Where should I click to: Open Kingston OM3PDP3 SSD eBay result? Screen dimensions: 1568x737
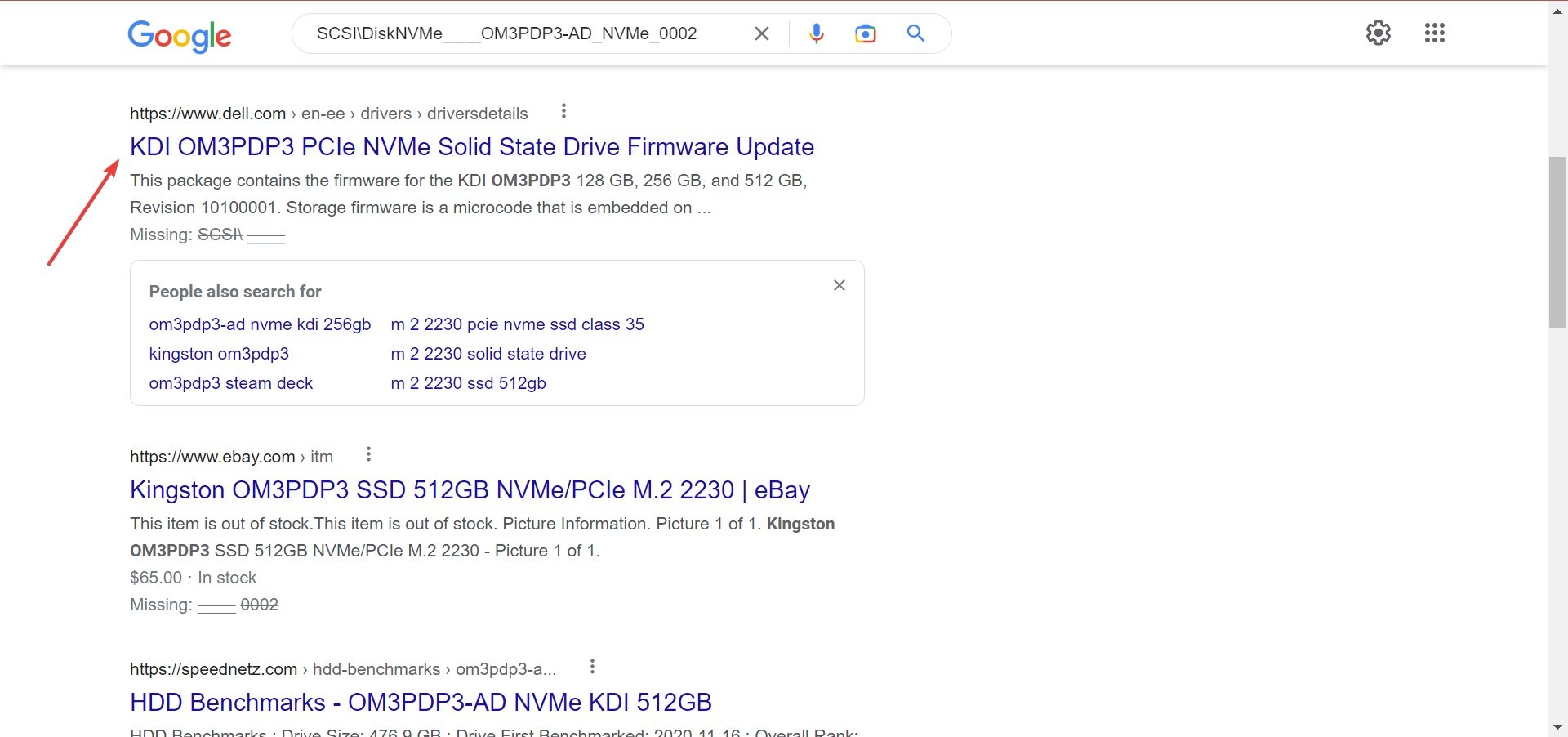point(470,490)
